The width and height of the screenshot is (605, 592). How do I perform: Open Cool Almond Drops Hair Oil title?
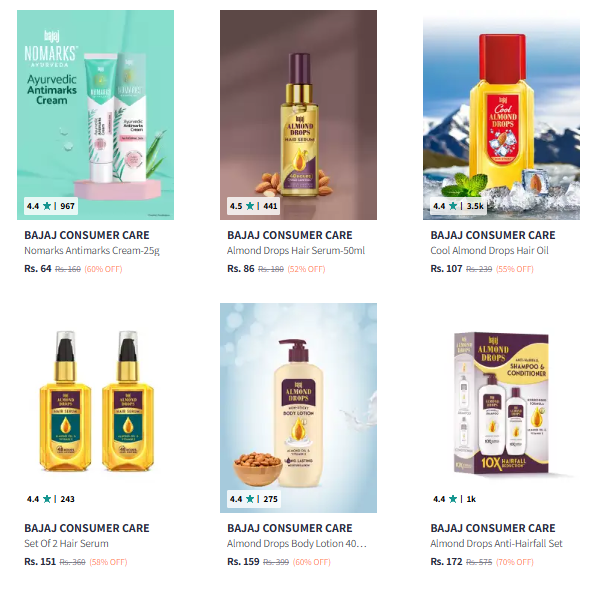pyautogui.click(x=489, y=251)
